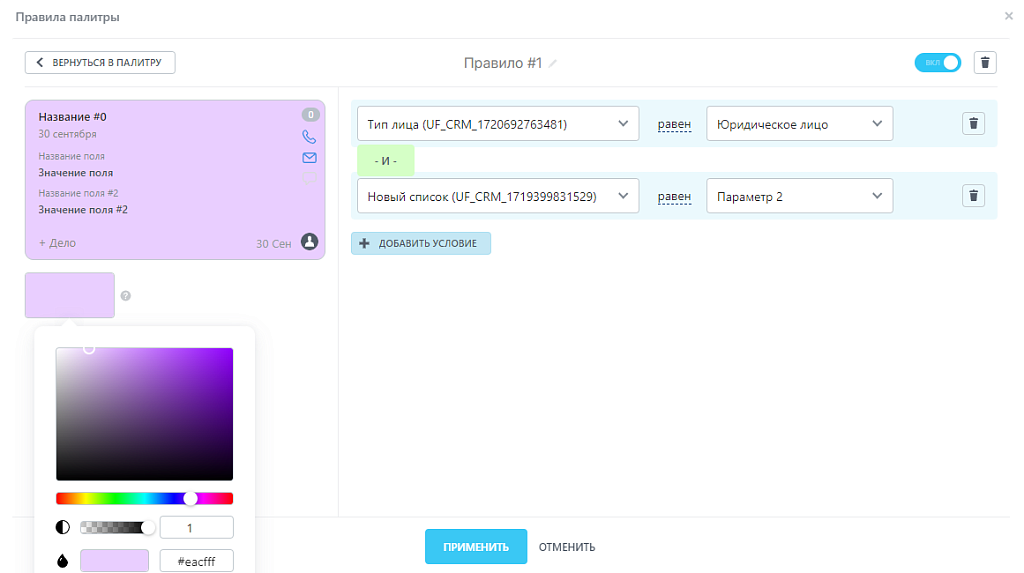Remove the Новый список condition row
This screenshot has width=1024, height=573.
tap(973, 196)
